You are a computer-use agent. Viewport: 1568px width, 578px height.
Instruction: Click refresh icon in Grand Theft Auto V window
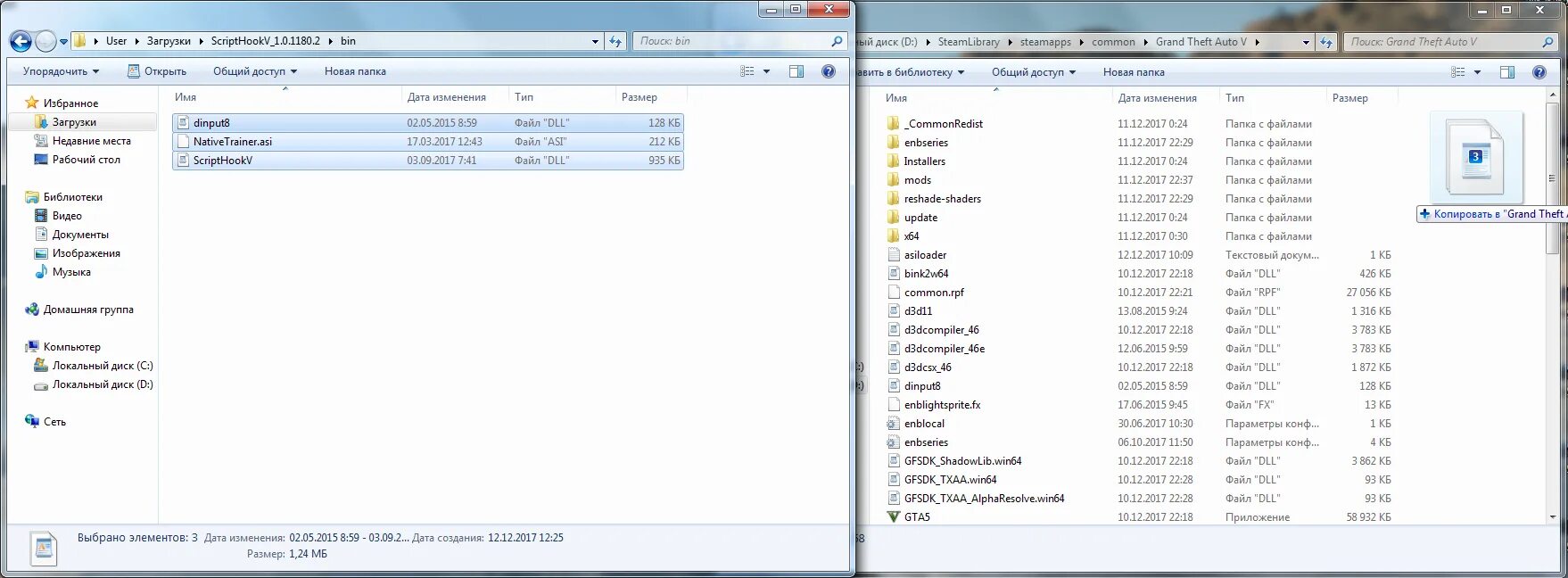[x=1326, y=42]
